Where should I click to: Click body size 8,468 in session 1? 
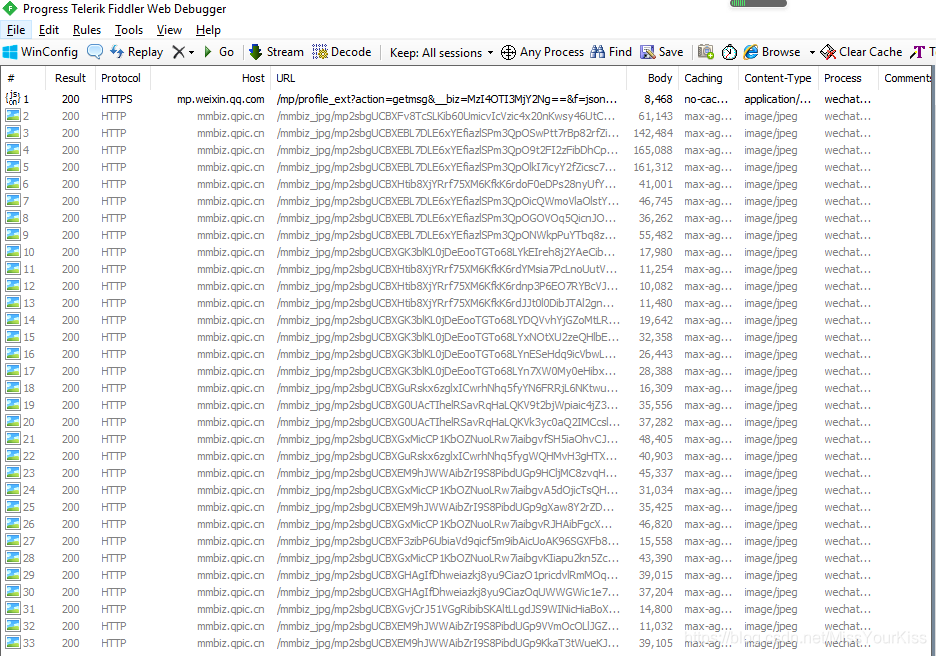(x=658, y=99)
